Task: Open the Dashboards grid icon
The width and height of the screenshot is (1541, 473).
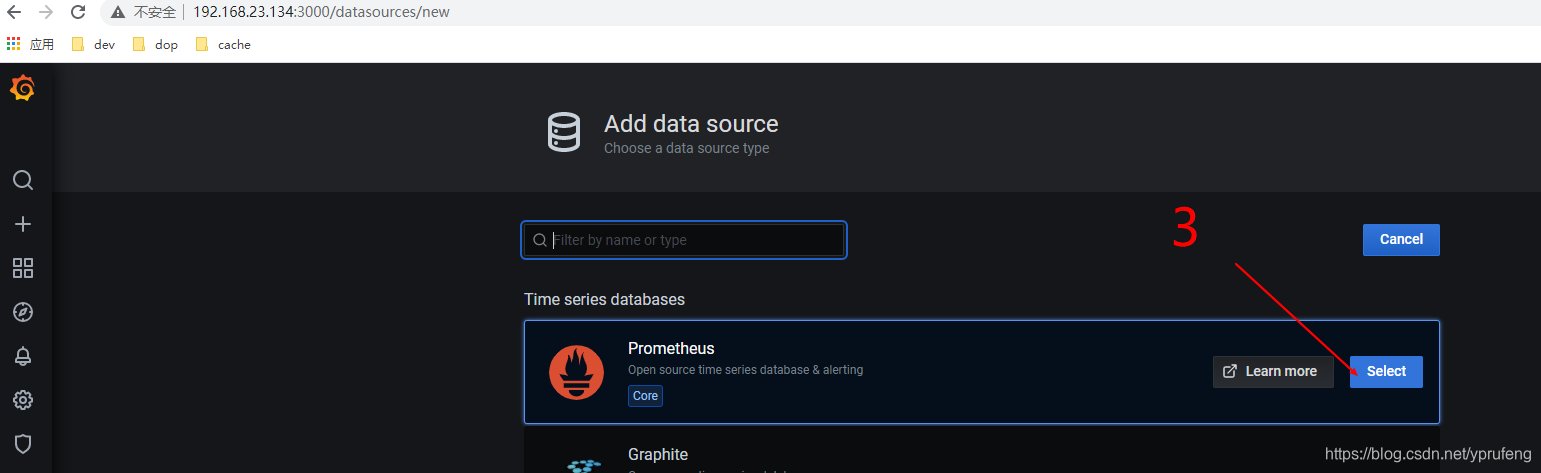Action: (23, 268)
